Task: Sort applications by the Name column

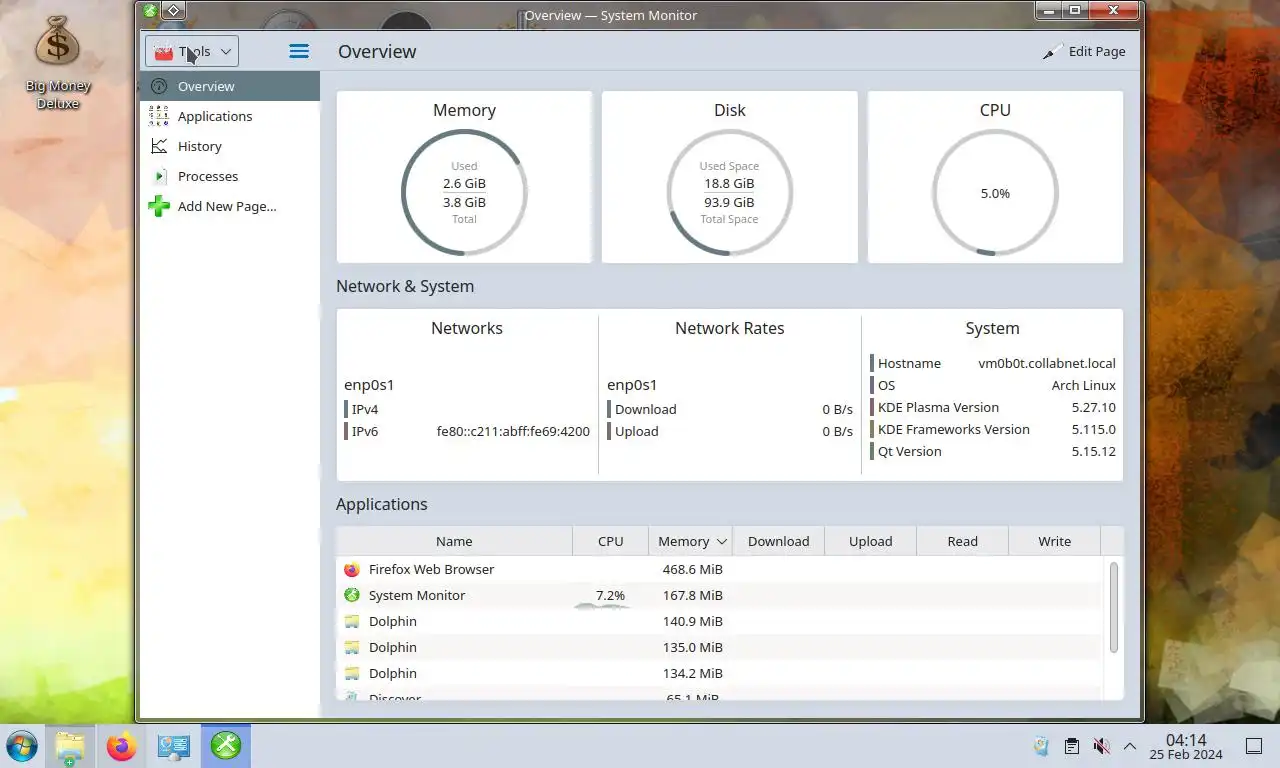Action: (x=454, y=541)
